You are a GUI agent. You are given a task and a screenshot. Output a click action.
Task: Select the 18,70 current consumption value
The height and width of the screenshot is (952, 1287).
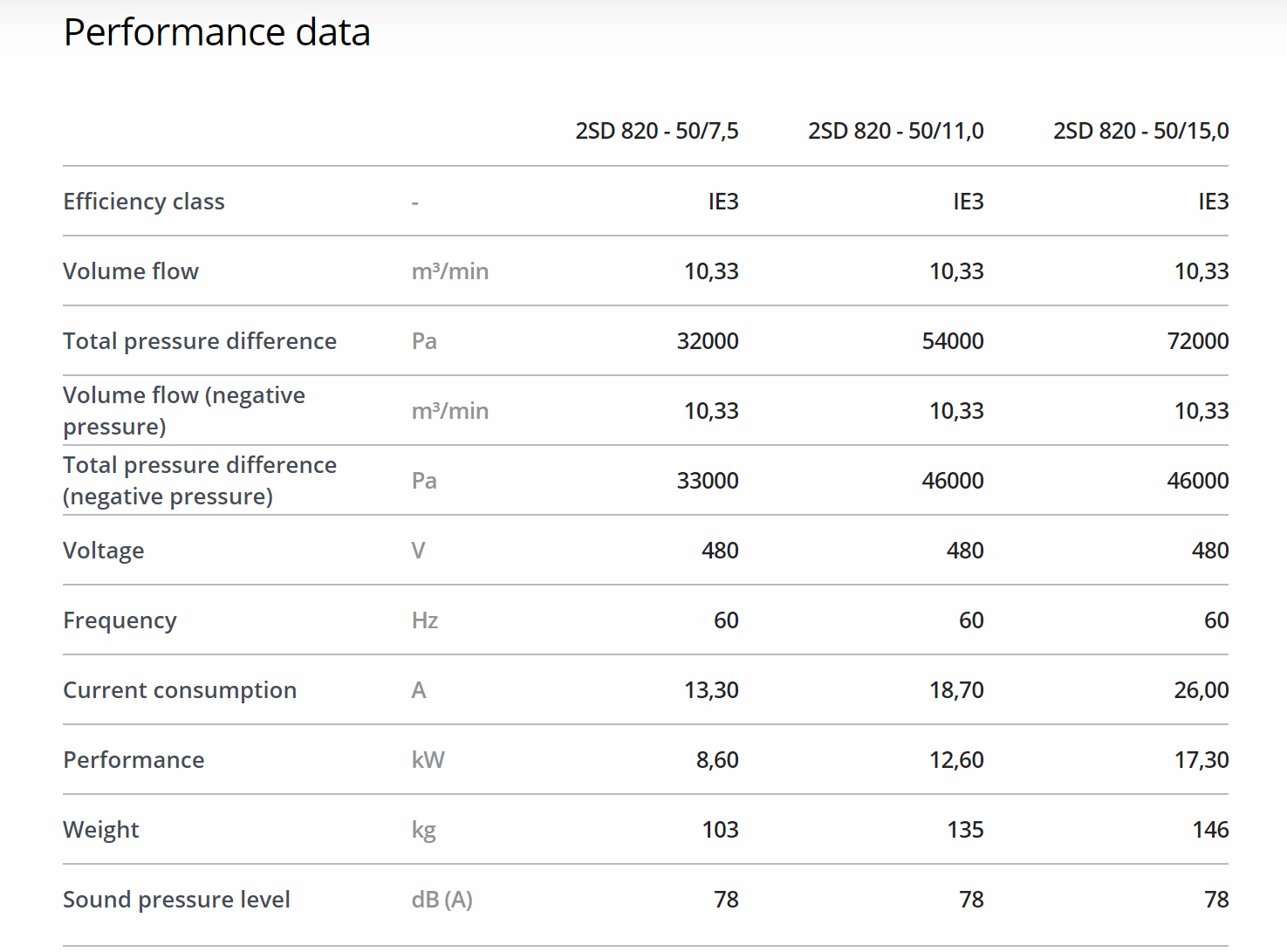[x=956, y=690]
